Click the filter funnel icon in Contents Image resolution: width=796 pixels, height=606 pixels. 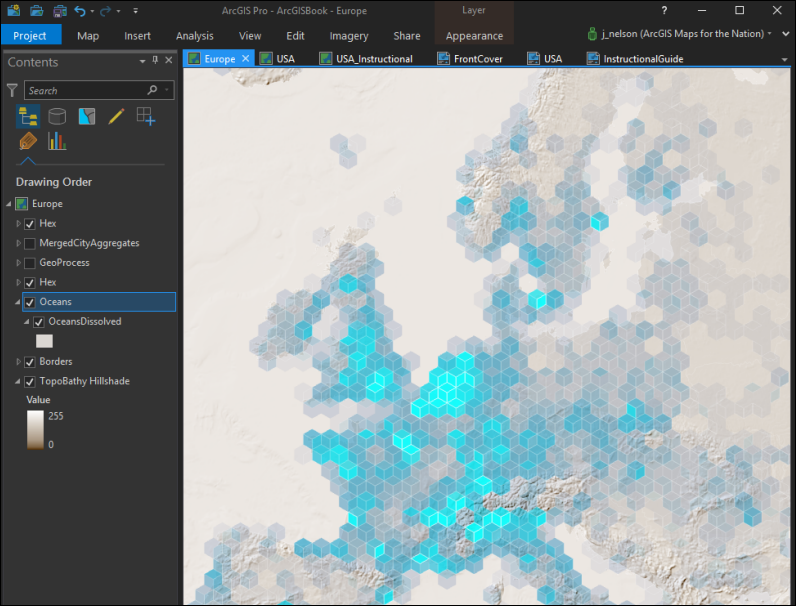coord(12,90)
